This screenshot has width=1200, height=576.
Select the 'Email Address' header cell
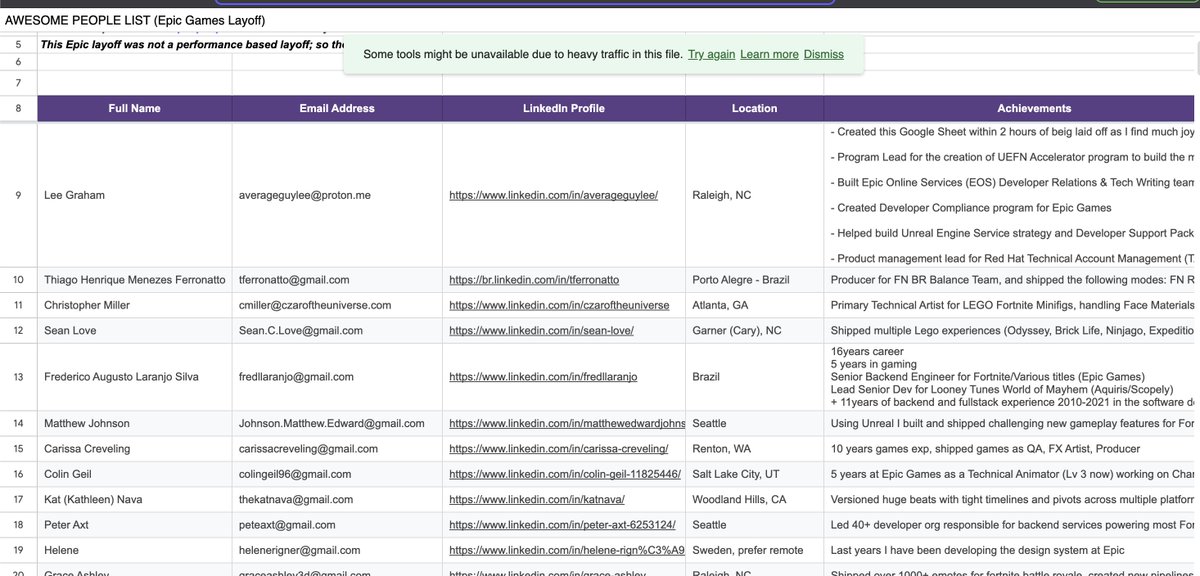[337, 108]
